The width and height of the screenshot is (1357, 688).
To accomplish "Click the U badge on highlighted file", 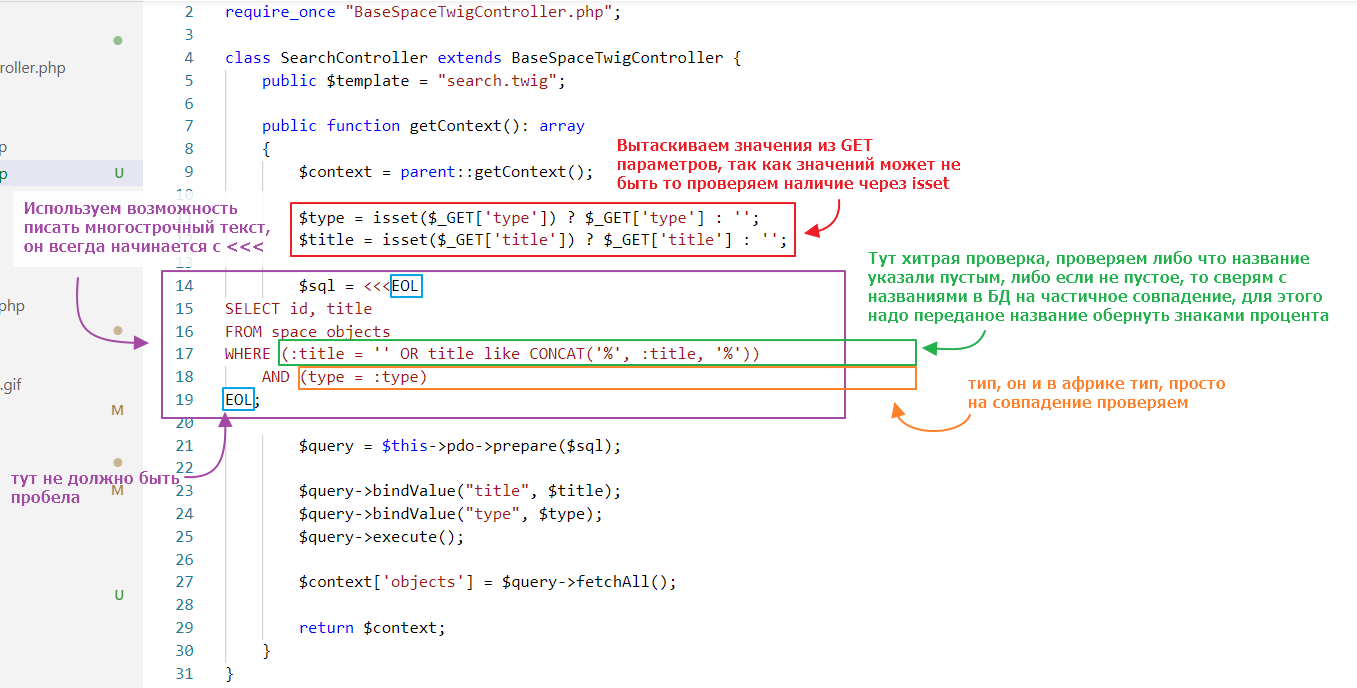I will [119, 173].
